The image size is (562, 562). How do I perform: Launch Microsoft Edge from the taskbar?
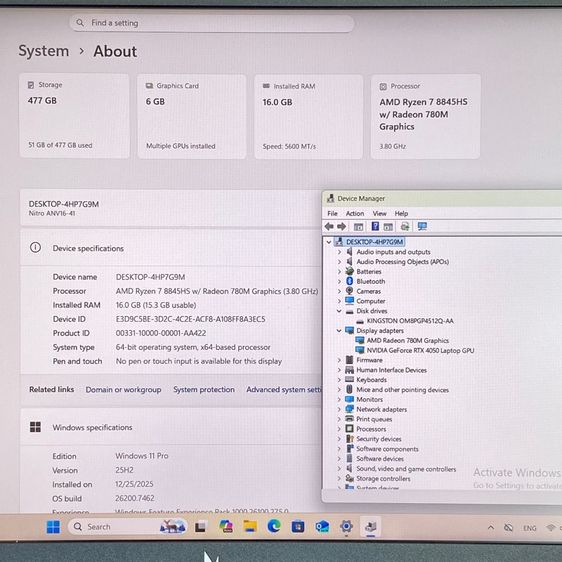274,526
